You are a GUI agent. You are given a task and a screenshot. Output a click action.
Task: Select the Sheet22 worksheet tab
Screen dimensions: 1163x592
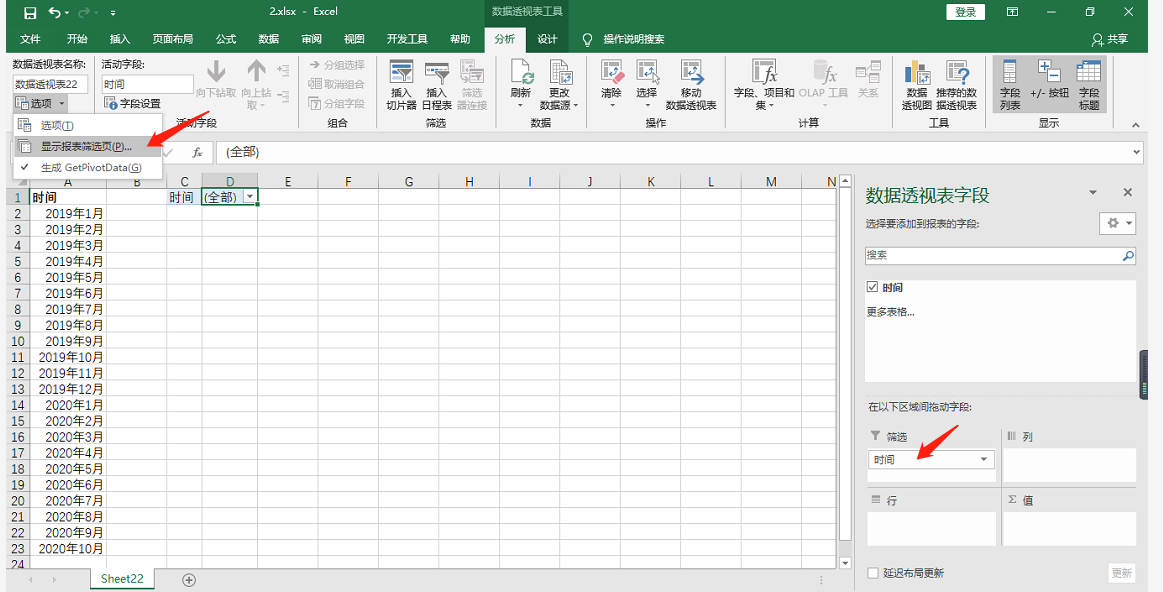tap(122, 579)
